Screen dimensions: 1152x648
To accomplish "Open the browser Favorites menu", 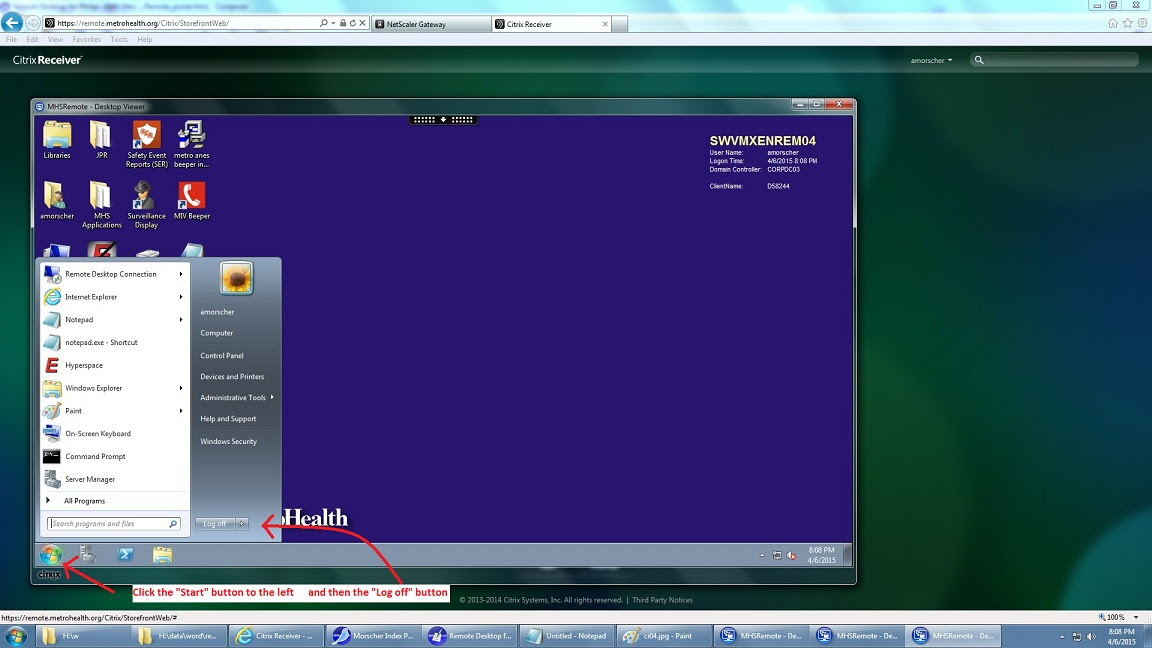I will [x=86, y=40].
